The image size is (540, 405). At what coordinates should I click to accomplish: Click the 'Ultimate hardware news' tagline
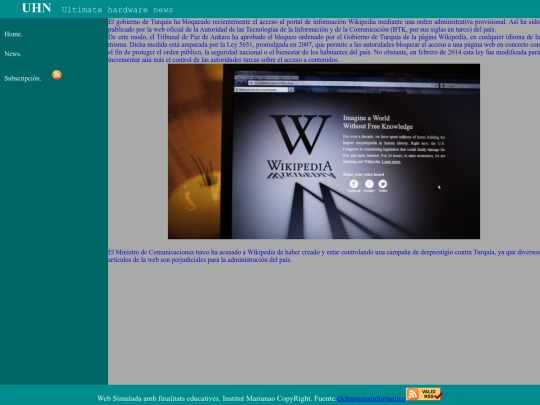(117, 10)
